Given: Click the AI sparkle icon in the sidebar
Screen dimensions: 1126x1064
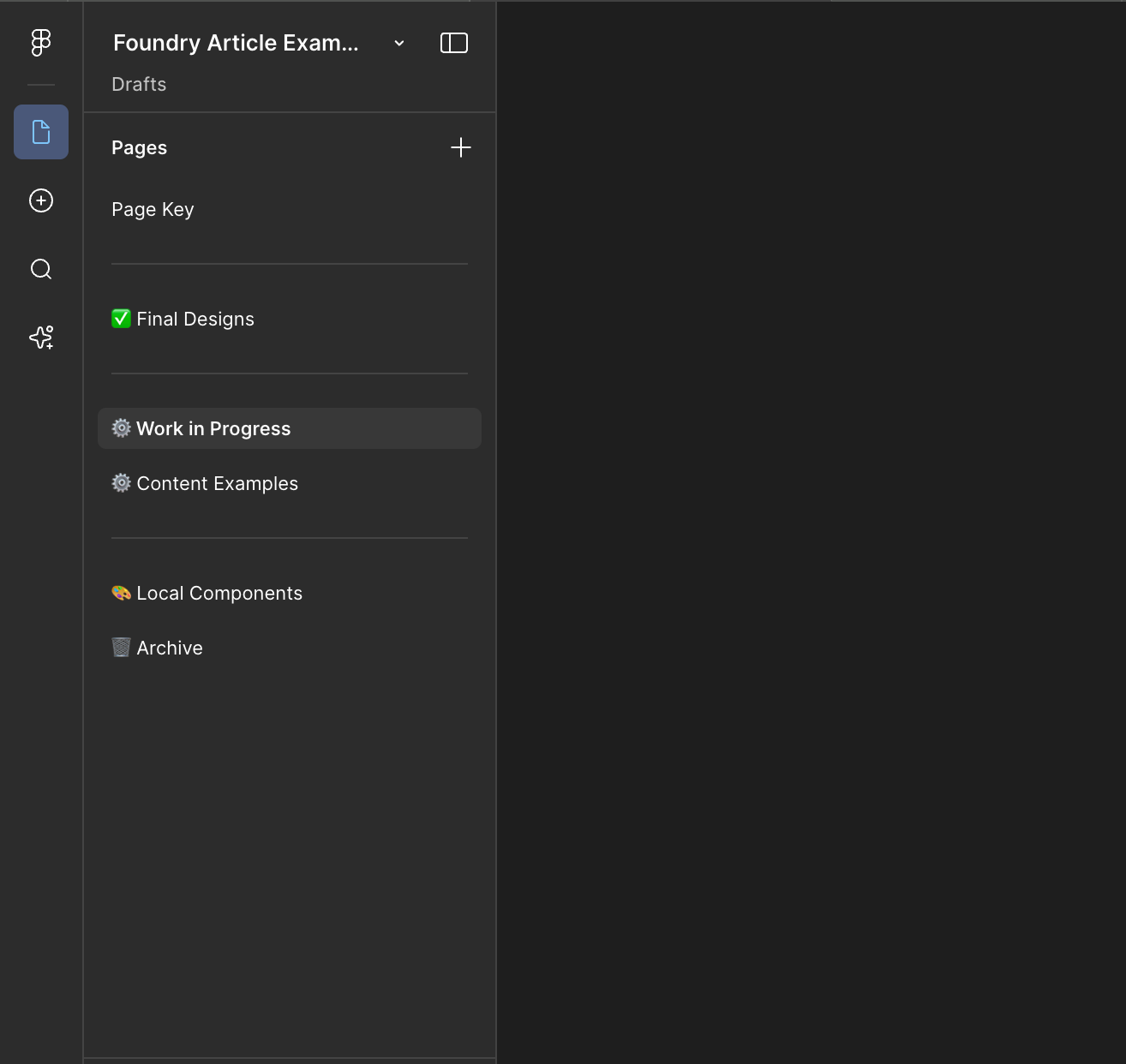Looking at the screenshot, I should pyautogui.click(x=40, y=338).
